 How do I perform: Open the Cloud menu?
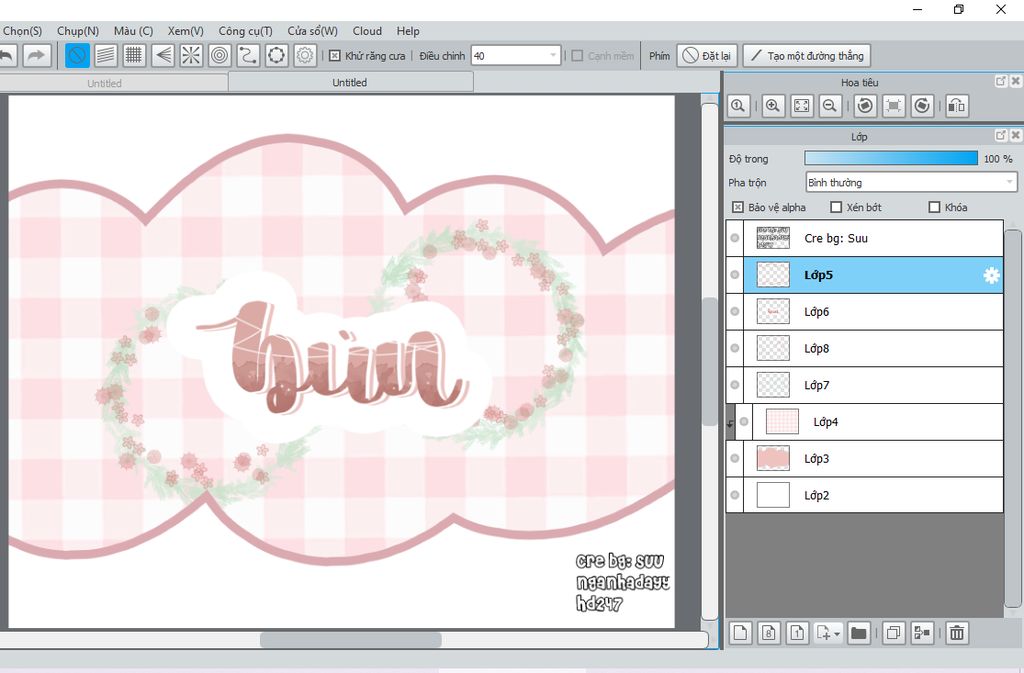click(367, 31)
